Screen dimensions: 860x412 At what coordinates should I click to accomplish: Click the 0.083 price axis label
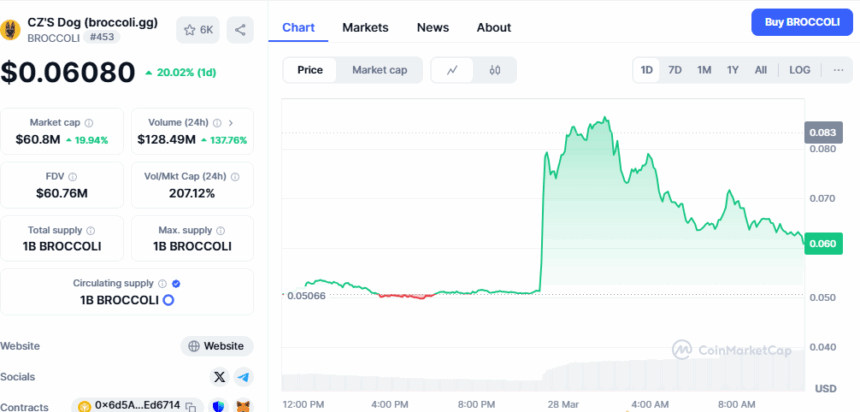[x=823, y=133]
